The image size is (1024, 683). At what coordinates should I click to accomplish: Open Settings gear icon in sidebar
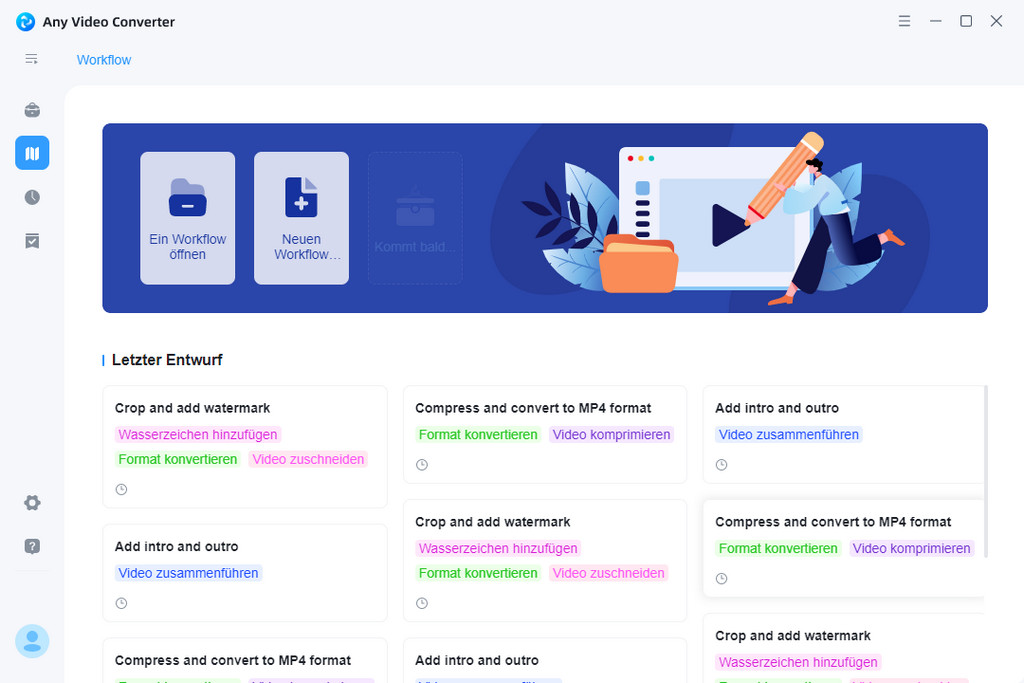coord(32,503)
